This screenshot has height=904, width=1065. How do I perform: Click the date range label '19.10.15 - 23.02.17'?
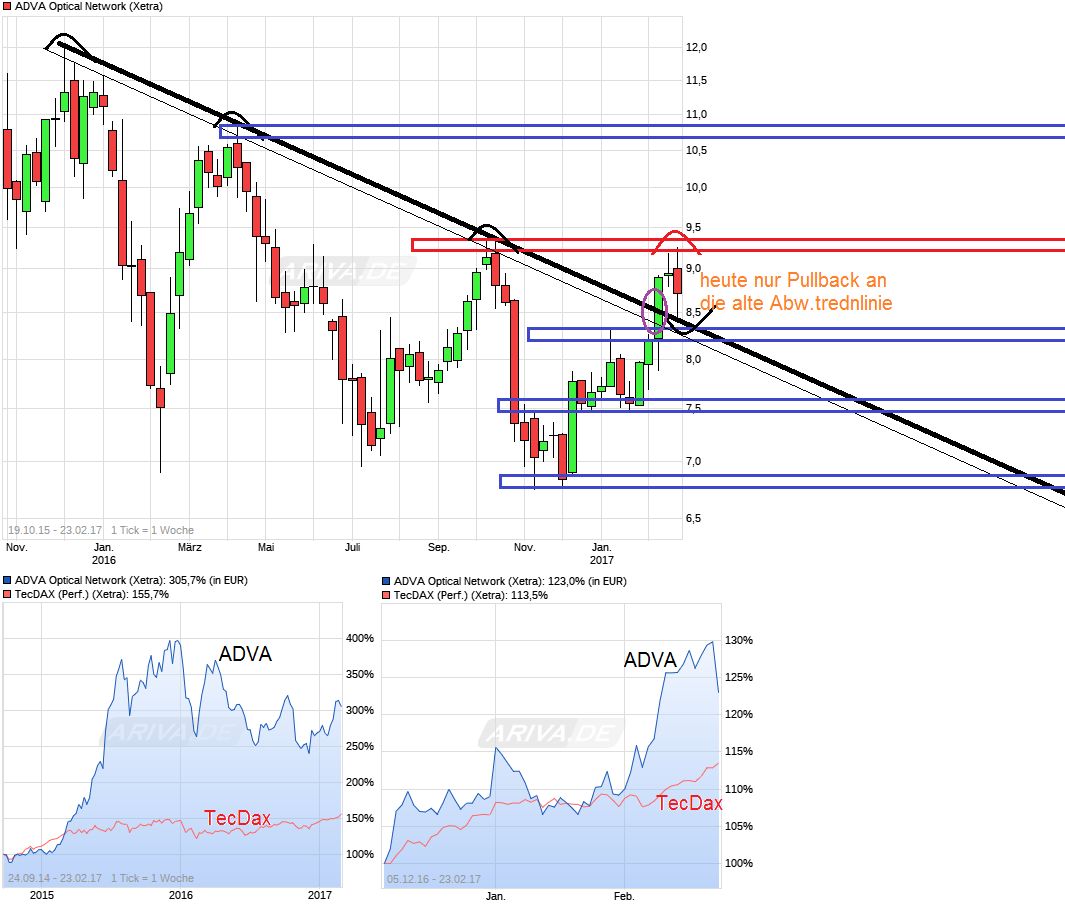click(55, 530)
